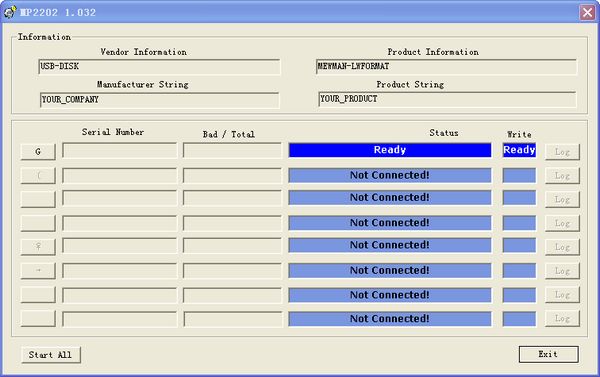
Task: Click the Exit button
Action: pyautogui.click(x=548, y=354)
